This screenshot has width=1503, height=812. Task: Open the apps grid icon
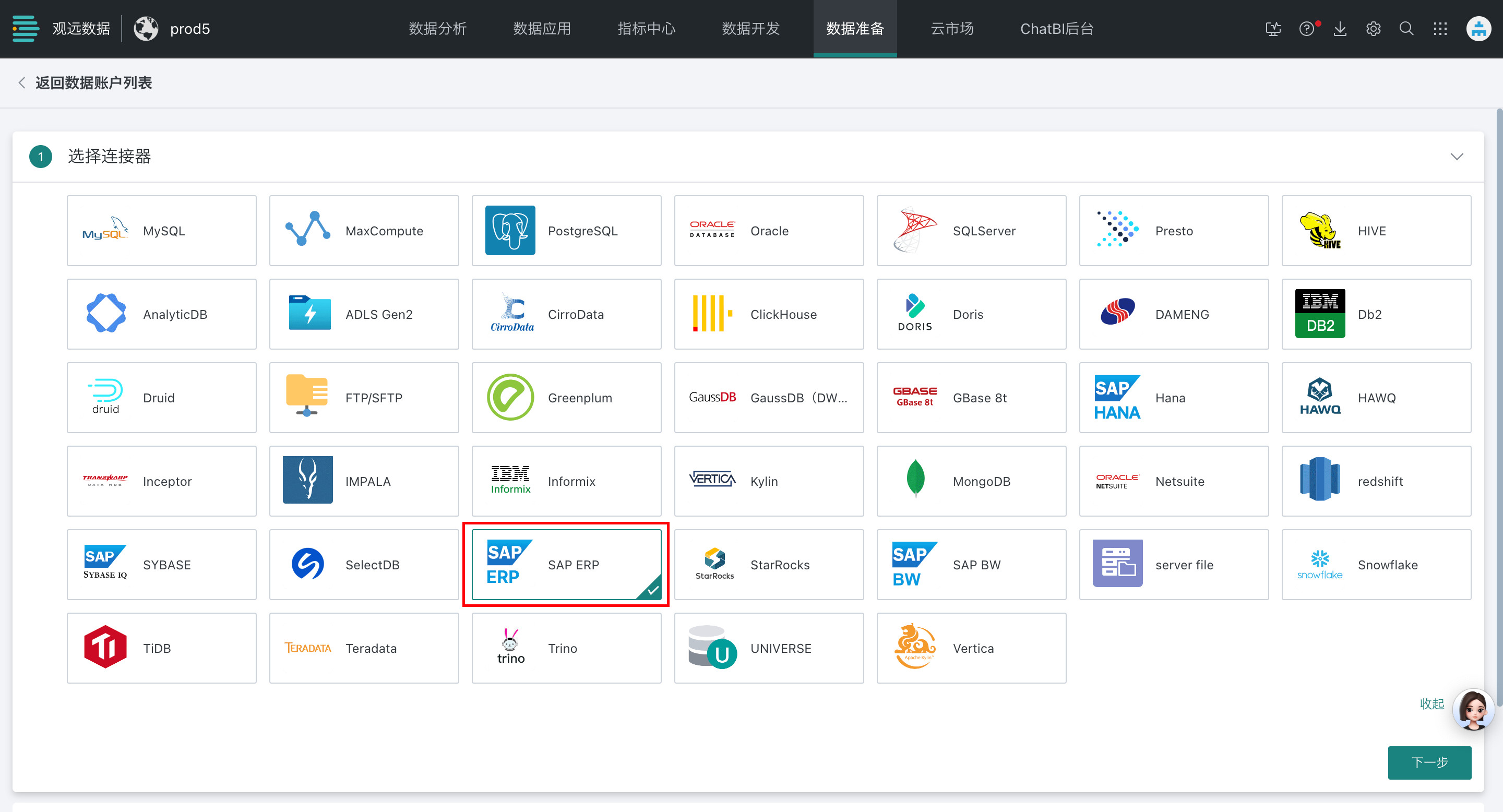(x=1440, y=29)
